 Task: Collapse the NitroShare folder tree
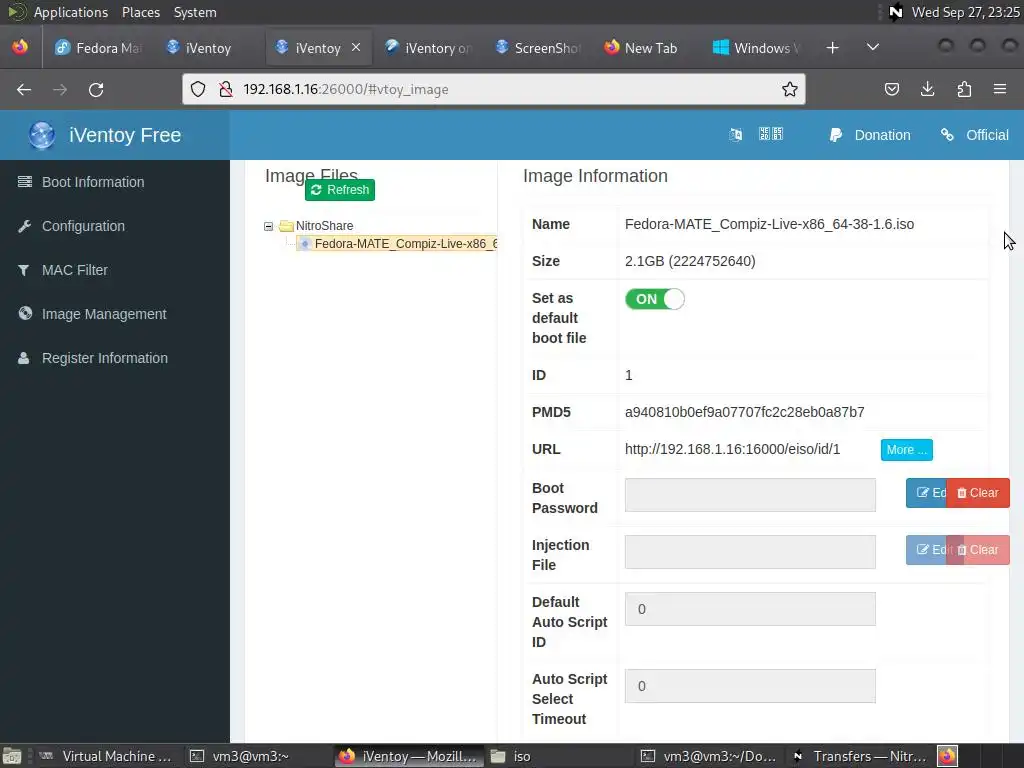click(268, 226)
